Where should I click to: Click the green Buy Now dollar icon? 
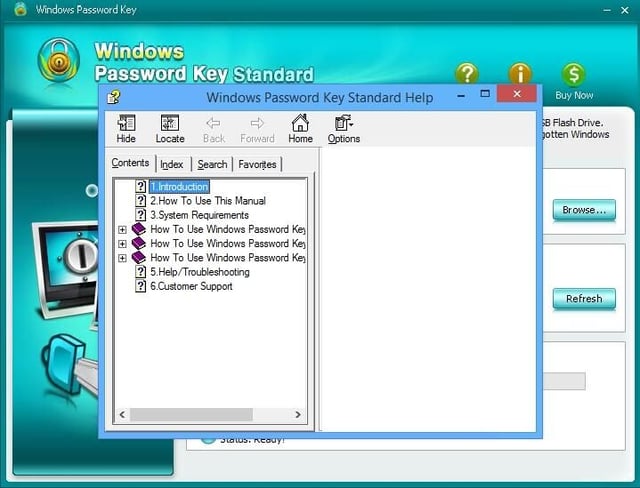[x=573, y=75]
